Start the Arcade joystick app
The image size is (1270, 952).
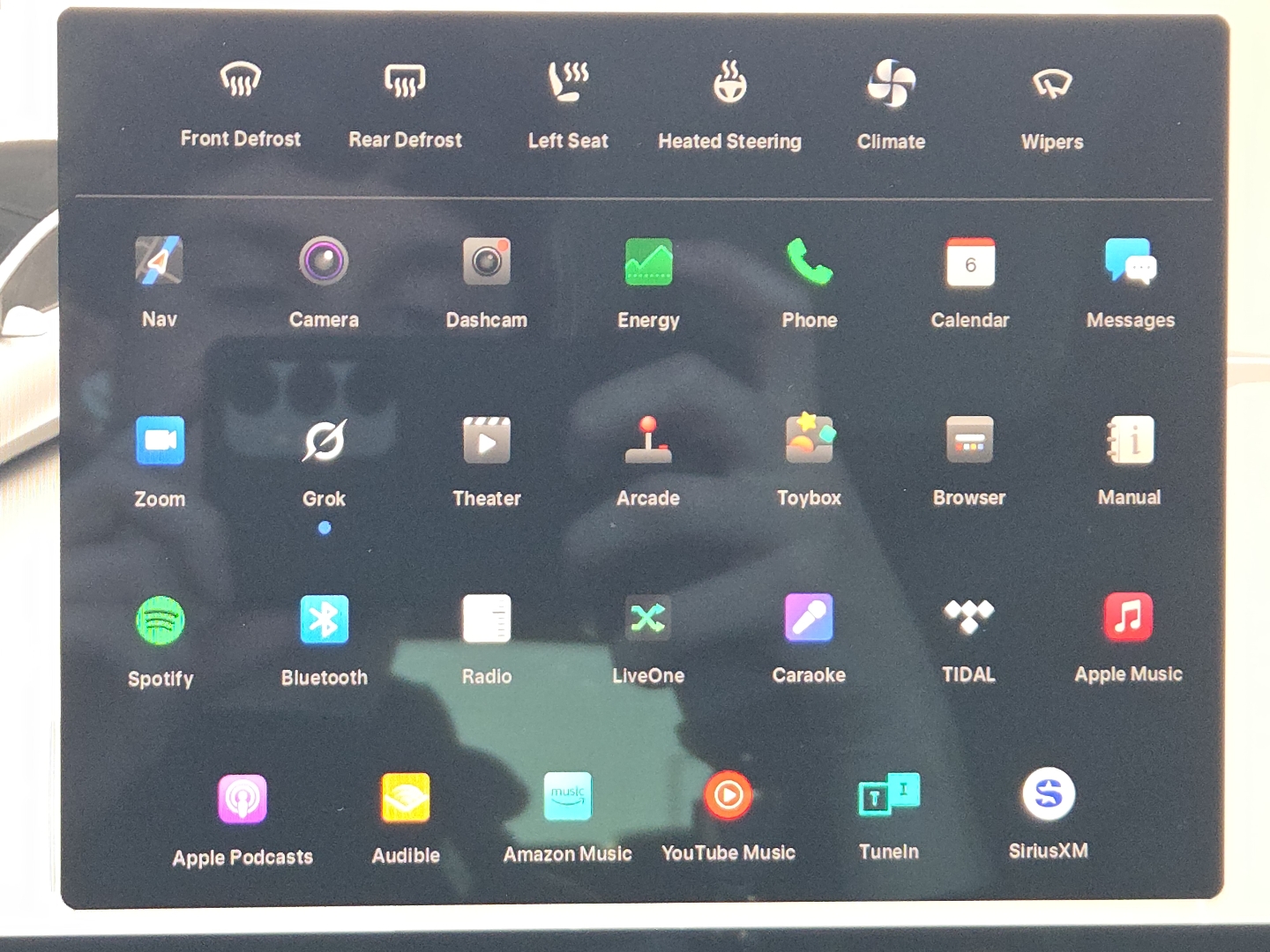(x=648, y=441)
